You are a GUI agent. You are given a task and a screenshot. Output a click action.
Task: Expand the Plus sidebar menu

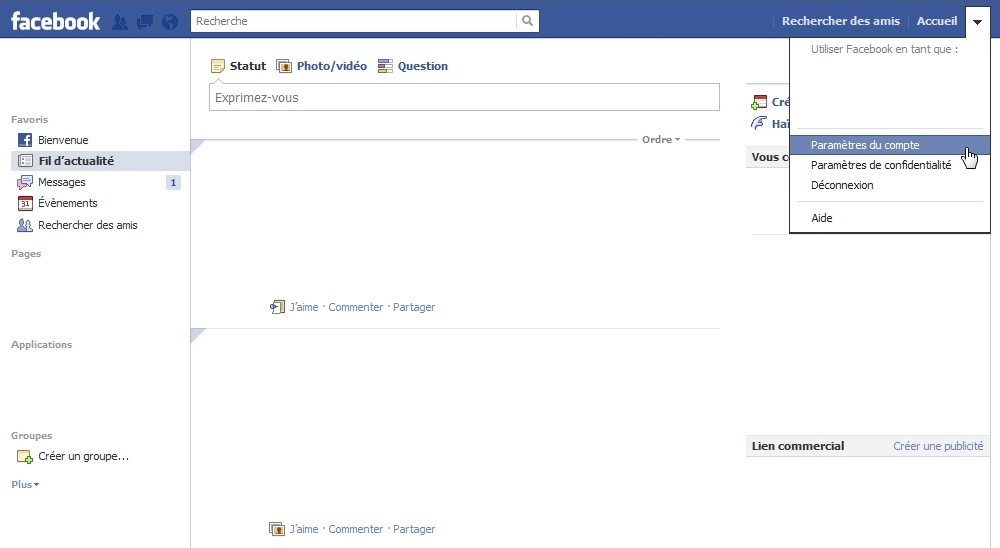tap(25, 484)
